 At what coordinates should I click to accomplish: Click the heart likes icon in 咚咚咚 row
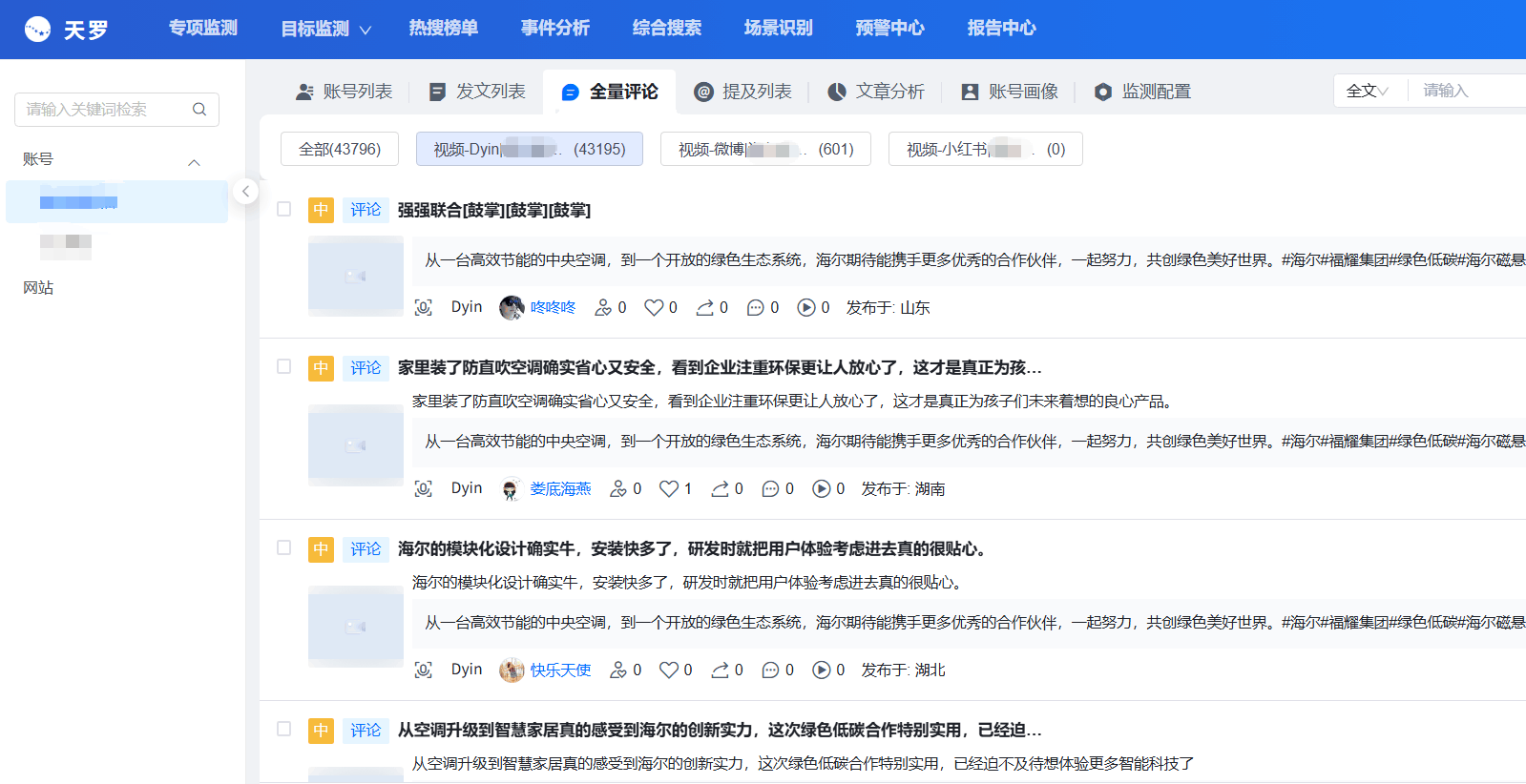point(654,307)
